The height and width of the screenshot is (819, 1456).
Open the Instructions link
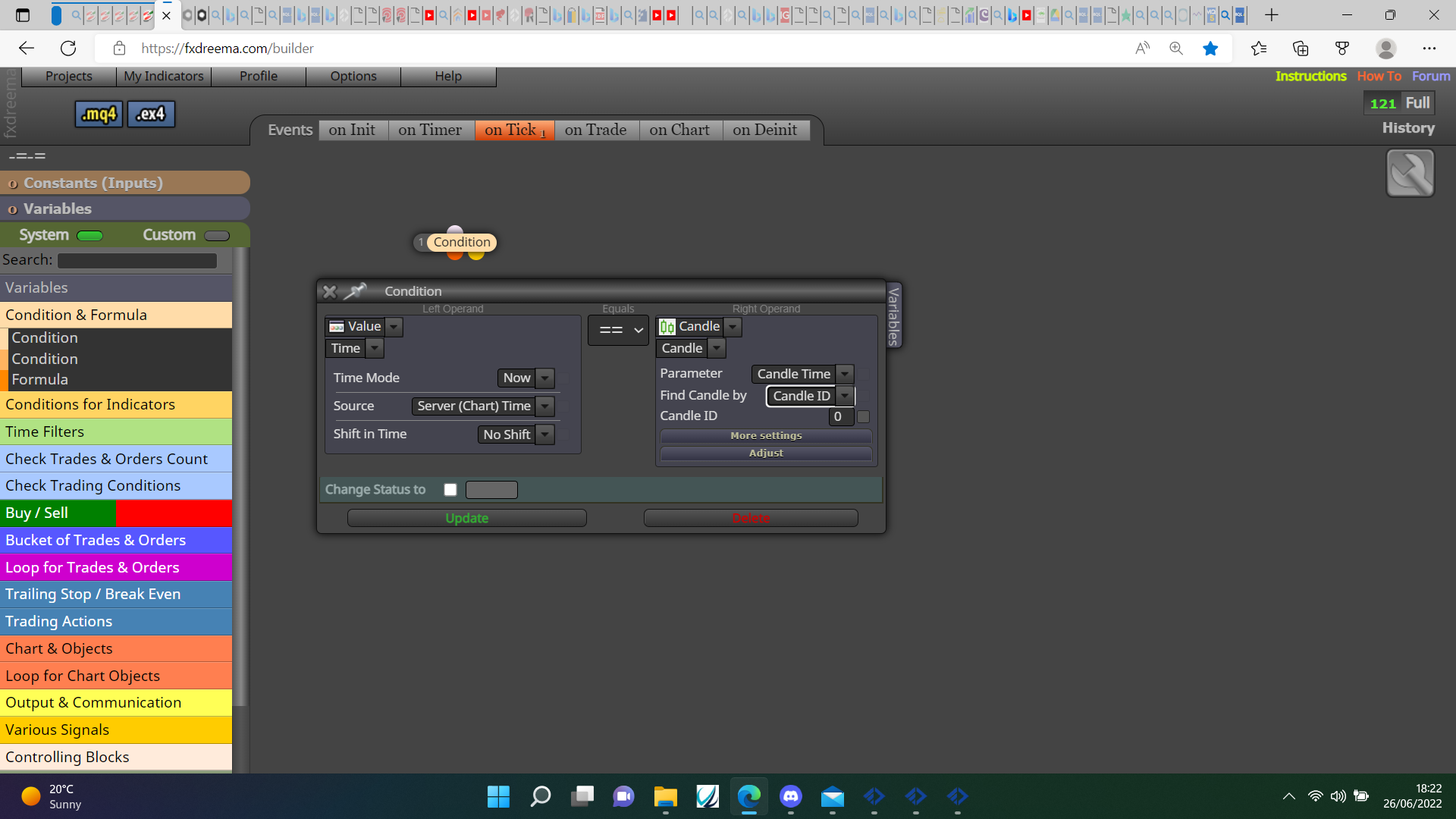click(1310, 76)
